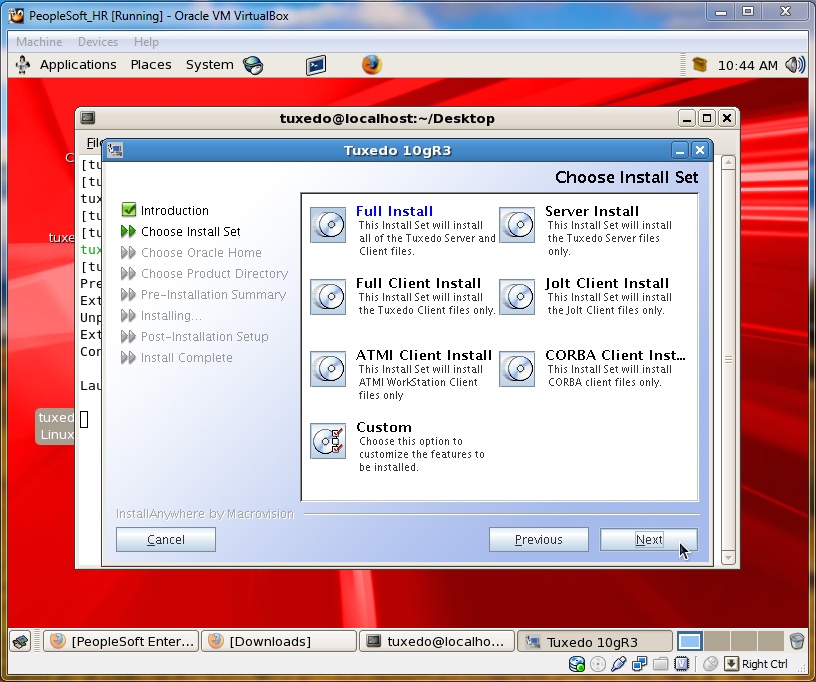This screenshot has width=816, height=682.
Task: Click the package update notifier icon
Action: click(700, 65)
